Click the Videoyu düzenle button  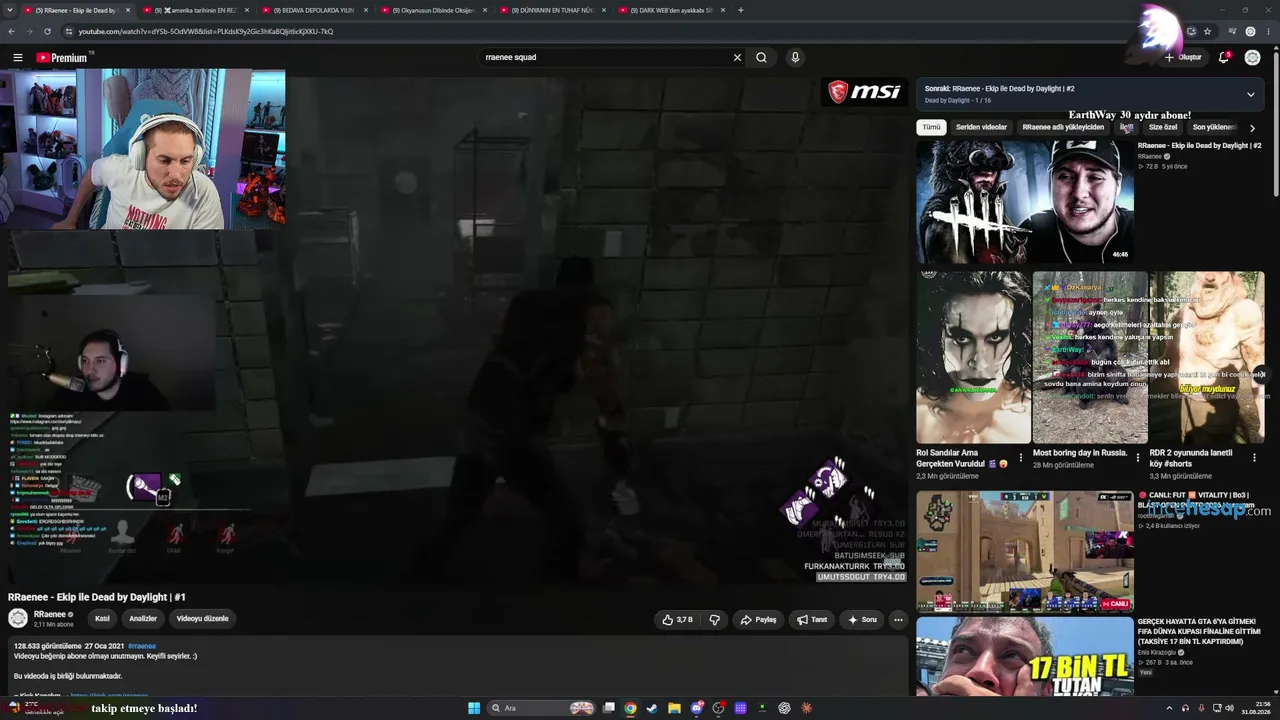point(202,619)
